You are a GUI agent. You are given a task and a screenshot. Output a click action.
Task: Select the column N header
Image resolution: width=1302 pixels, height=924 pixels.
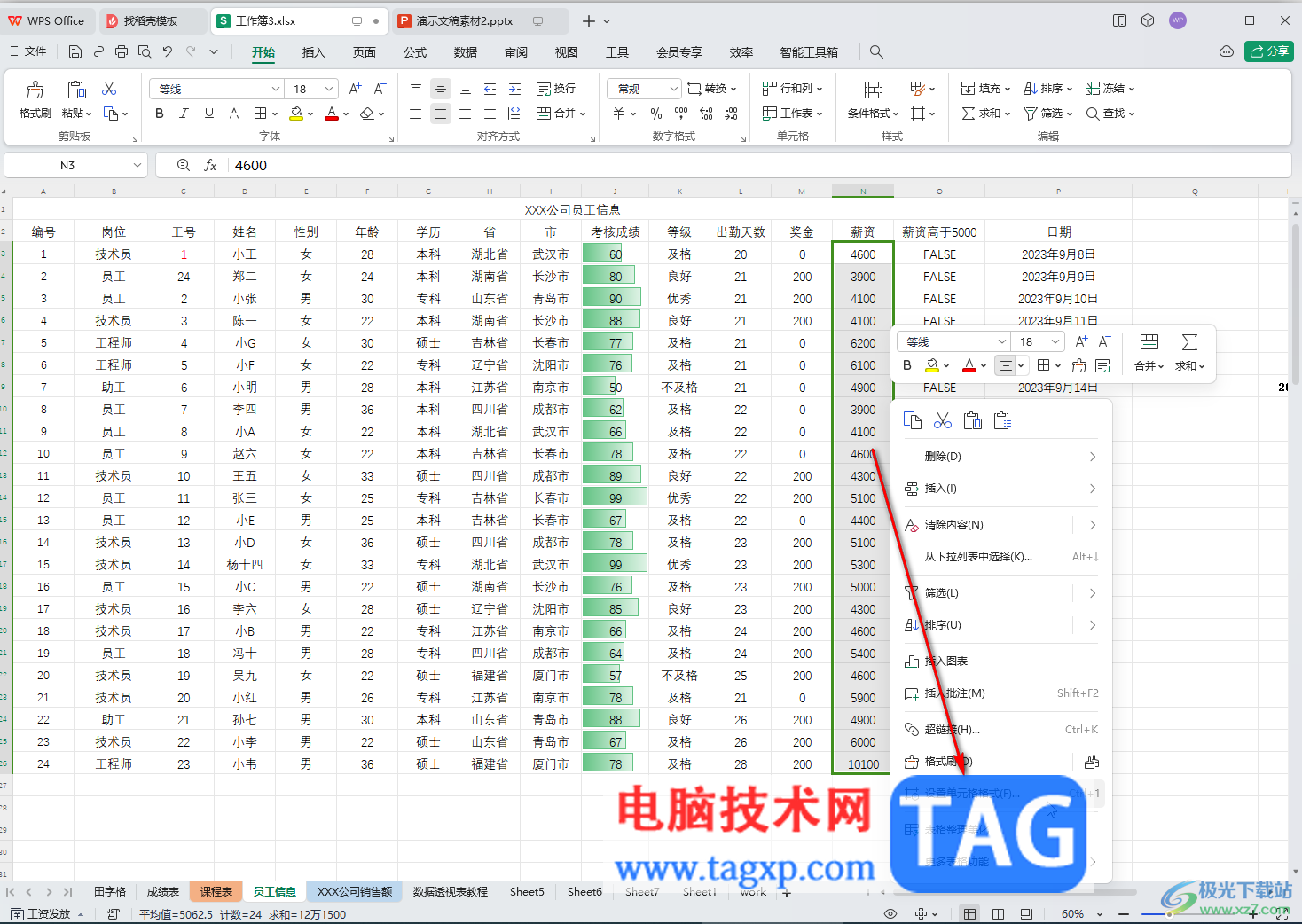click(863, 192)
